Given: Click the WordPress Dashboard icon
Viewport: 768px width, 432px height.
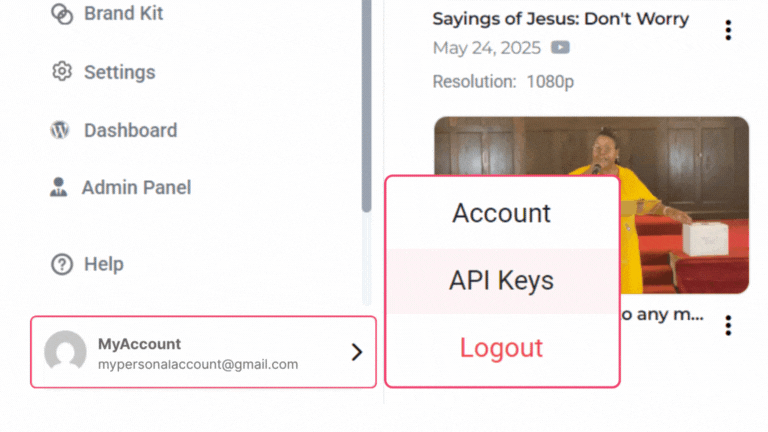Looking at the screenshot, I should point(60,130).
